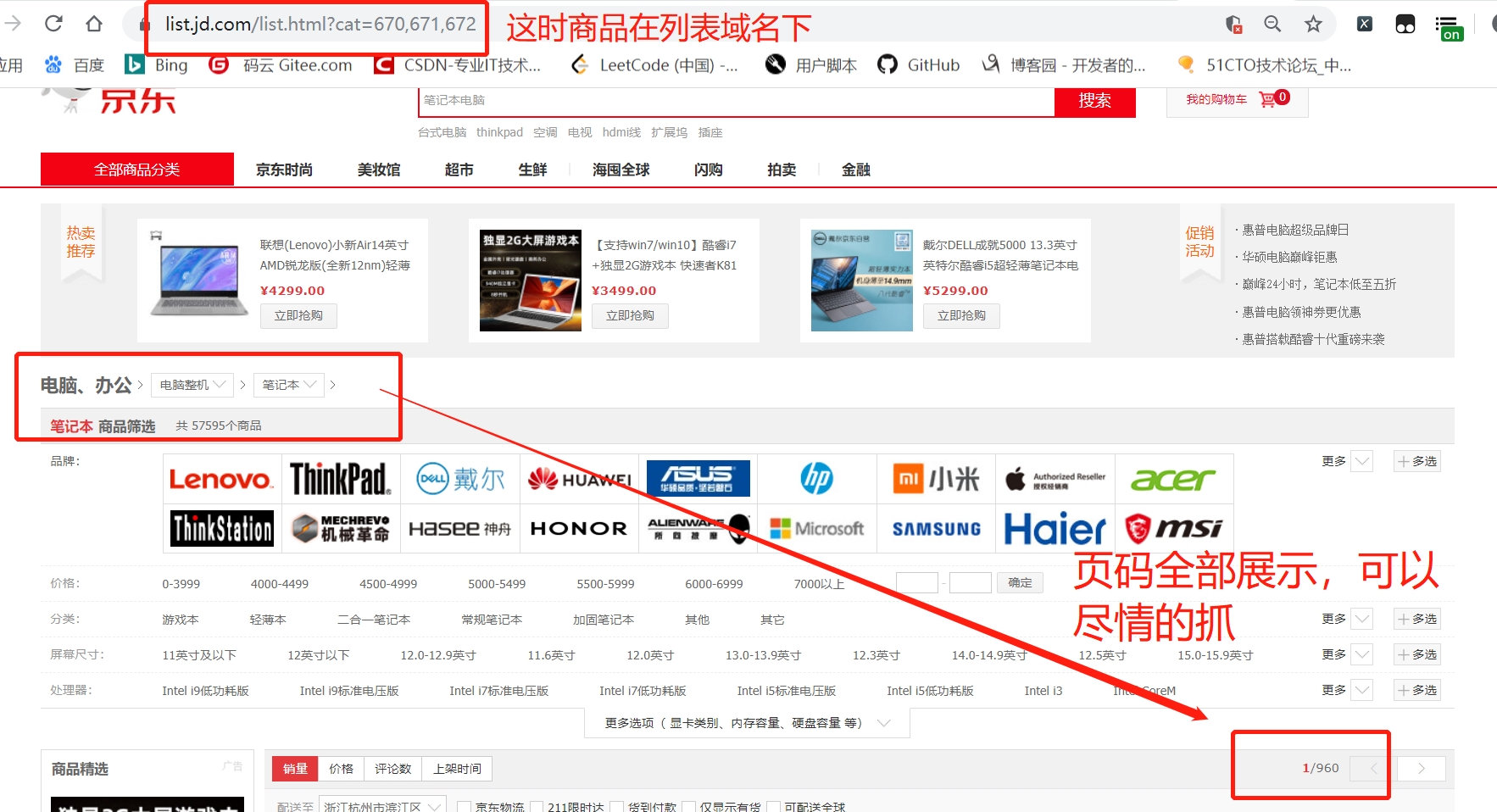The height and width of the screenshot is (812, 1497).
Task: Open the zoom magnifier icon in the address bar
Action: (x=1272, y=24)
